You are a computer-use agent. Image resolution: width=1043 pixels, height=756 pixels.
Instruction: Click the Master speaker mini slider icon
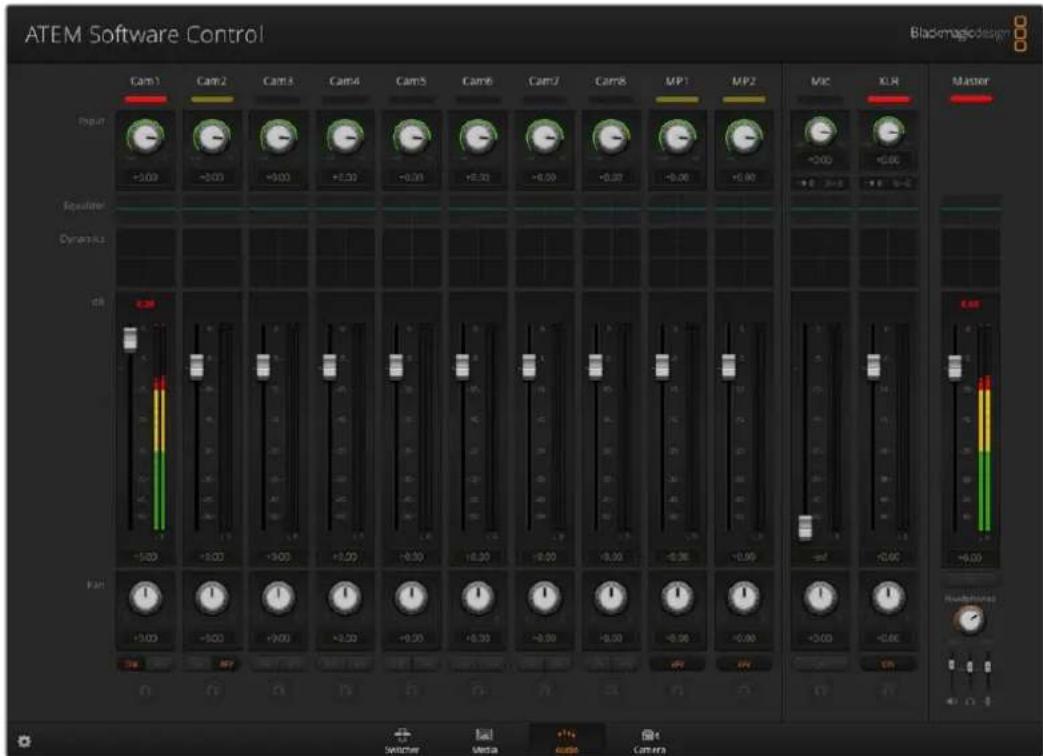pos(951,701)
